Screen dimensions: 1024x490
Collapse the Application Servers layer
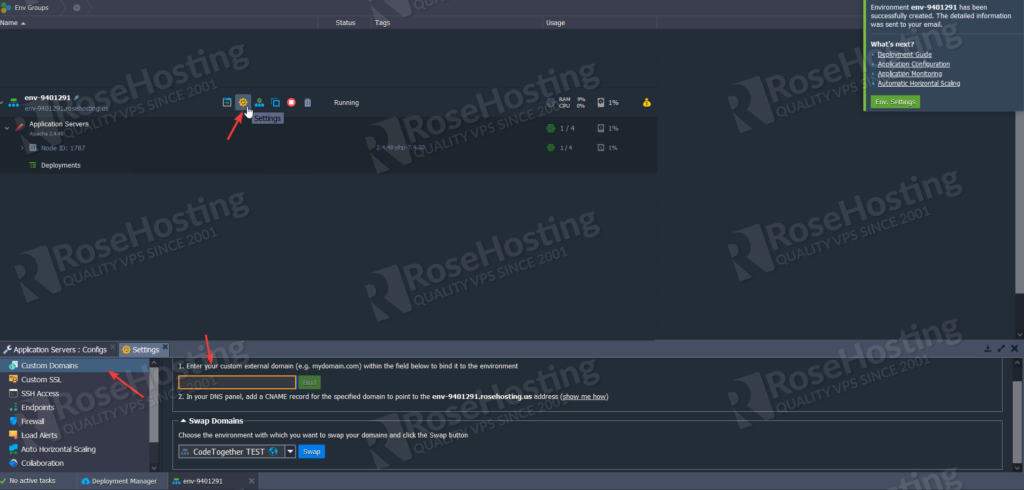tap(7, 128)
